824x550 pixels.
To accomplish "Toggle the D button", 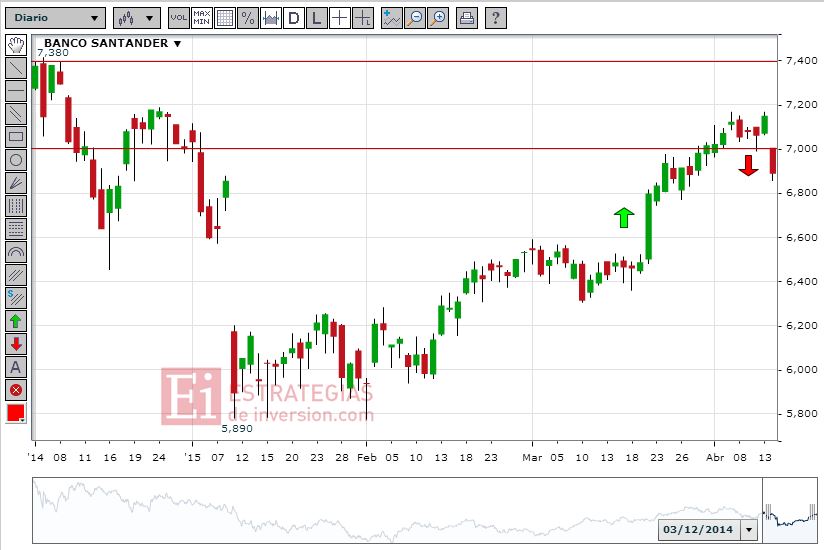I will tap(294, 18).
